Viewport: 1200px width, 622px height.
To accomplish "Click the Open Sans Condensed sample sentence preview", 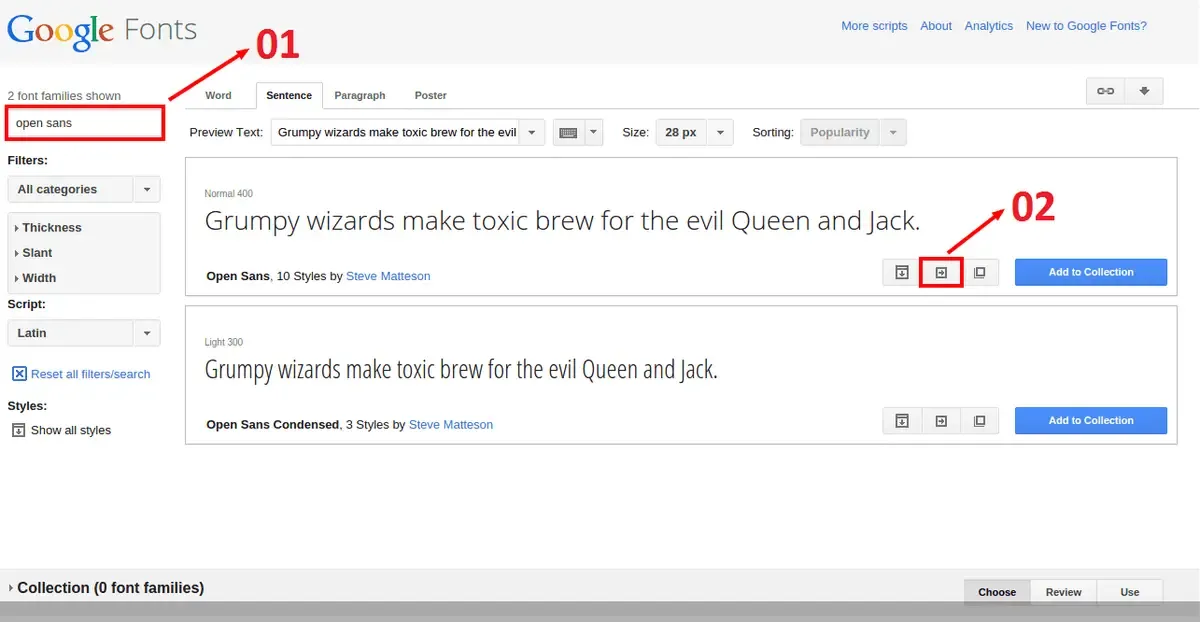I will coord(461,370).
